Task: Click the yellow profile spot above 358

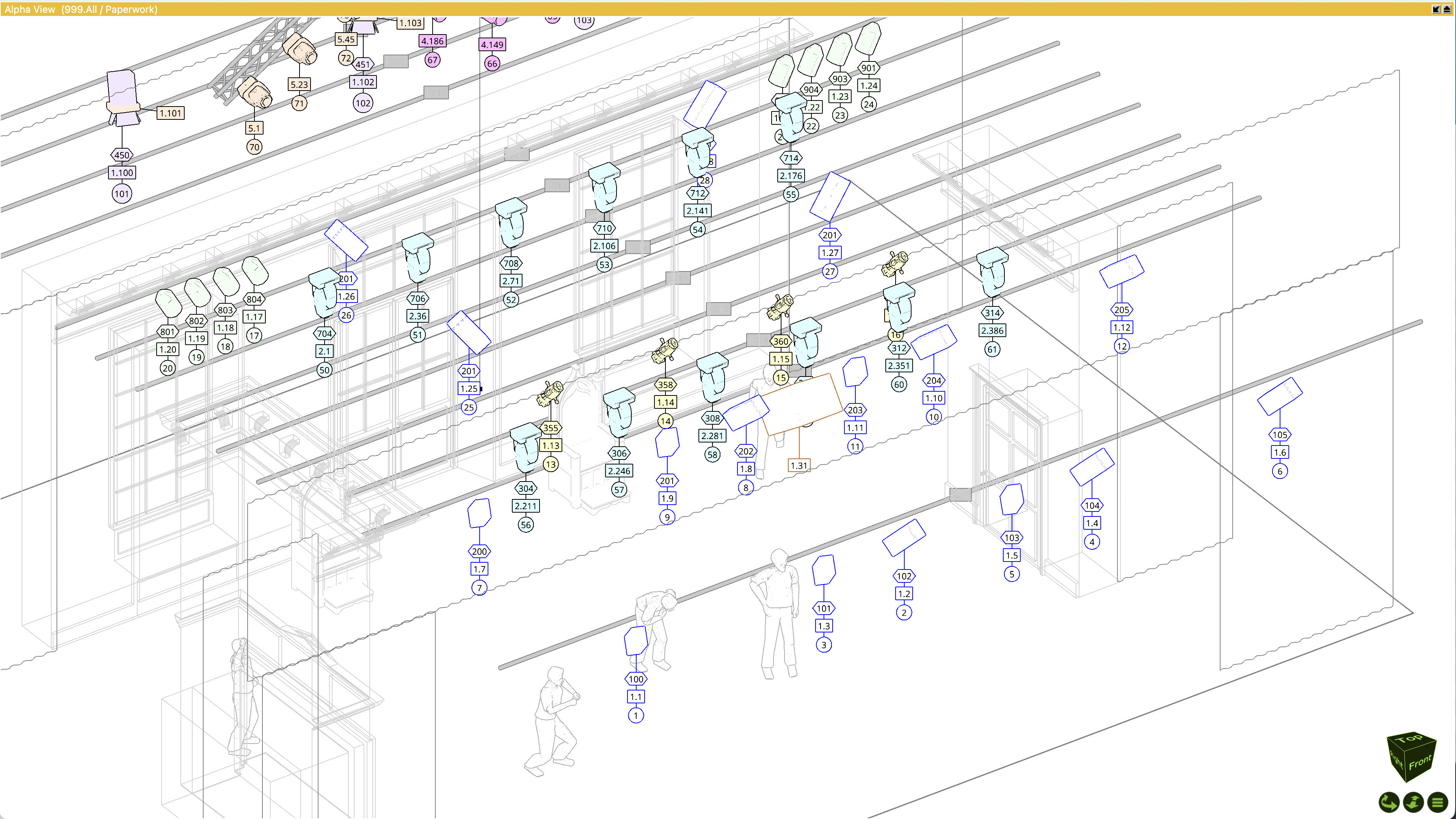Action: click(x=665, y=350)
